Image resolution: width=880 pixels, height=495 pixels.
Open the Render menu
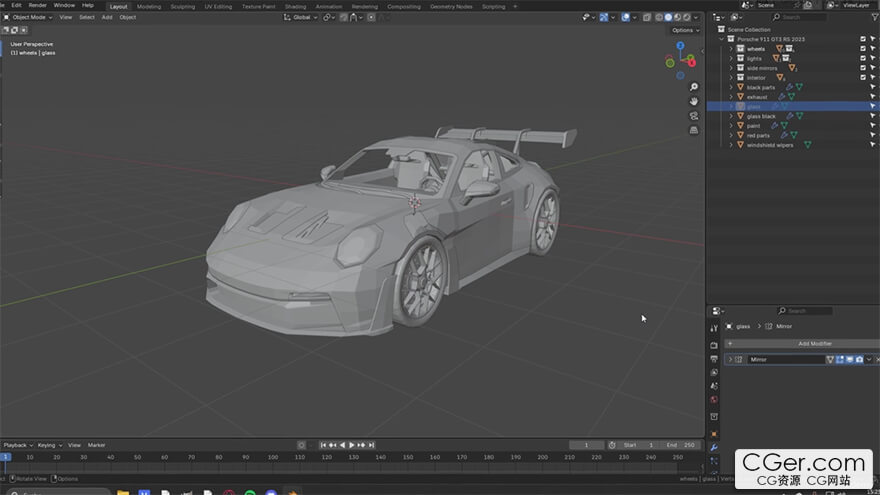pyautogui.click(x=37, y=5)
